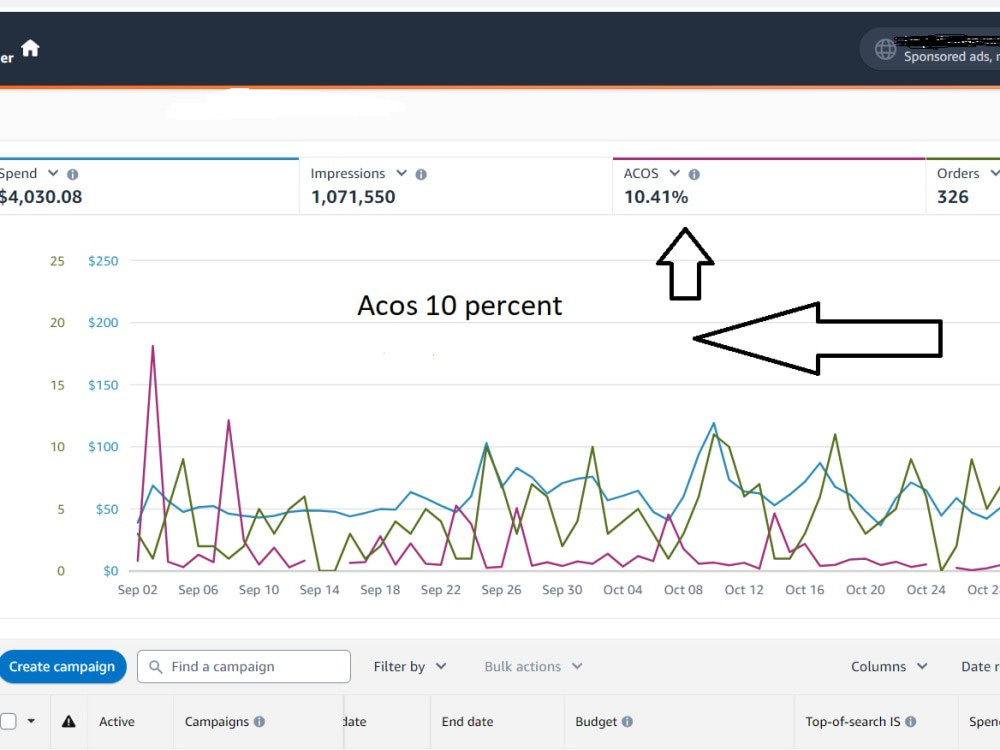Viewport: 1000px width, 750px height.
Task: Click the Sep 26 axis label
Action: pyautogui.click(x=501, y=590)
